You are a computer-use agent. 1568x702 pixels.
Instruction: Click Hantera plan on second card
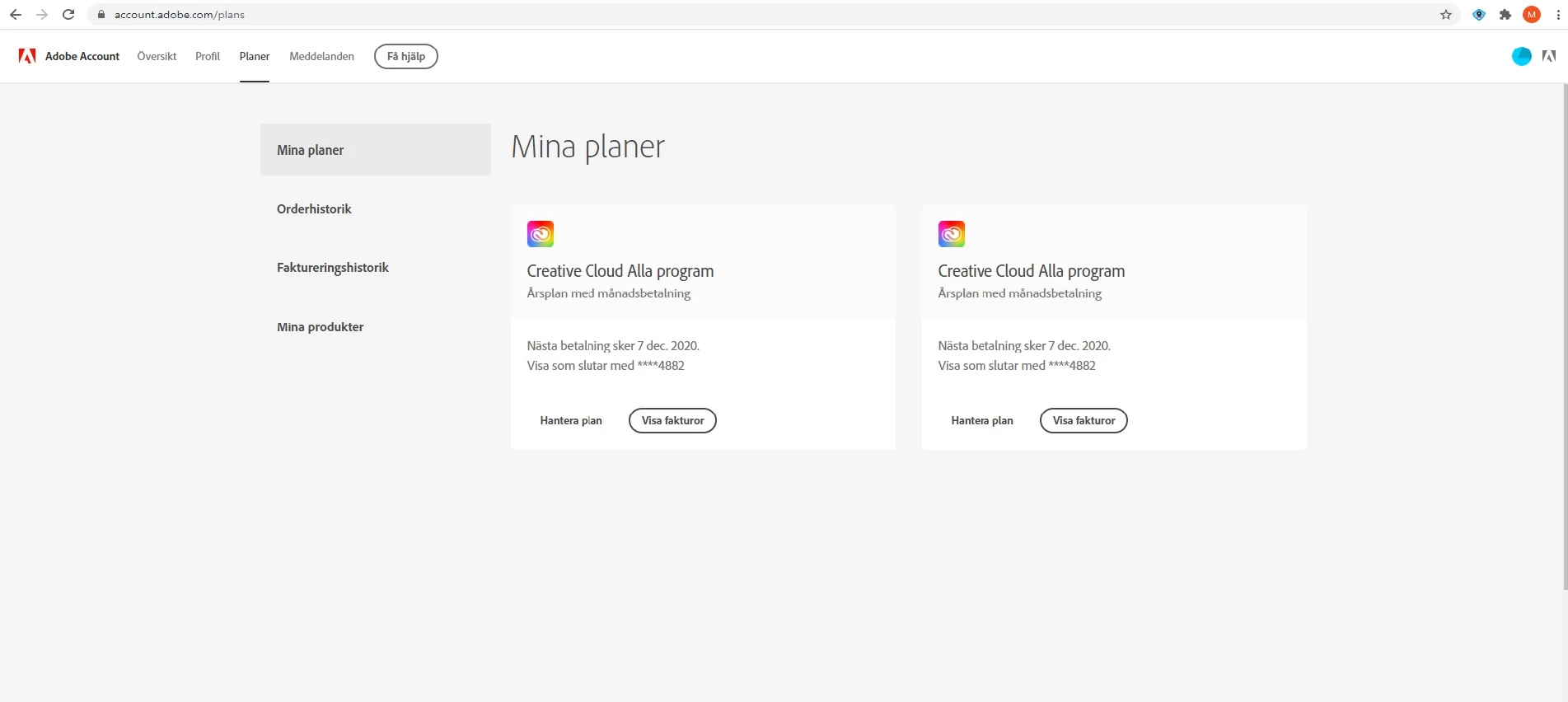tap(982, 420)
